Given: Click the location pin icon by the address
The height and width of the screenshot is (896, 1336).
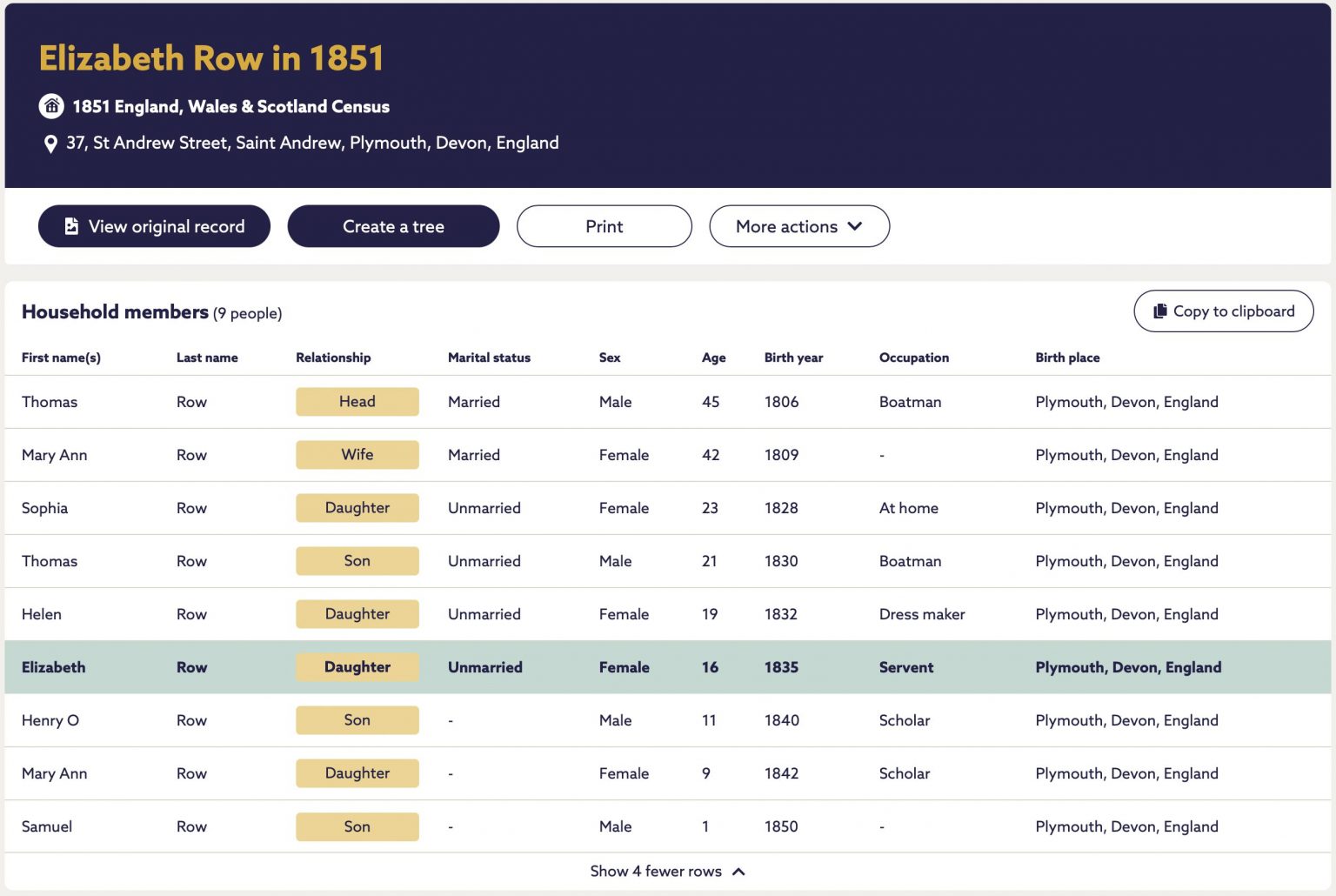Looking at the screenshot, I should [x=50, y=144].
